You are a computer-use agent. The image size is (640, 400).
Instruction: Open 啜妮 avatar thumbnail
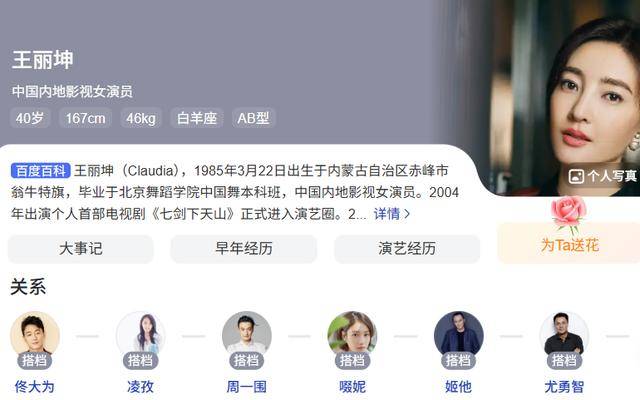coord(352,335)
